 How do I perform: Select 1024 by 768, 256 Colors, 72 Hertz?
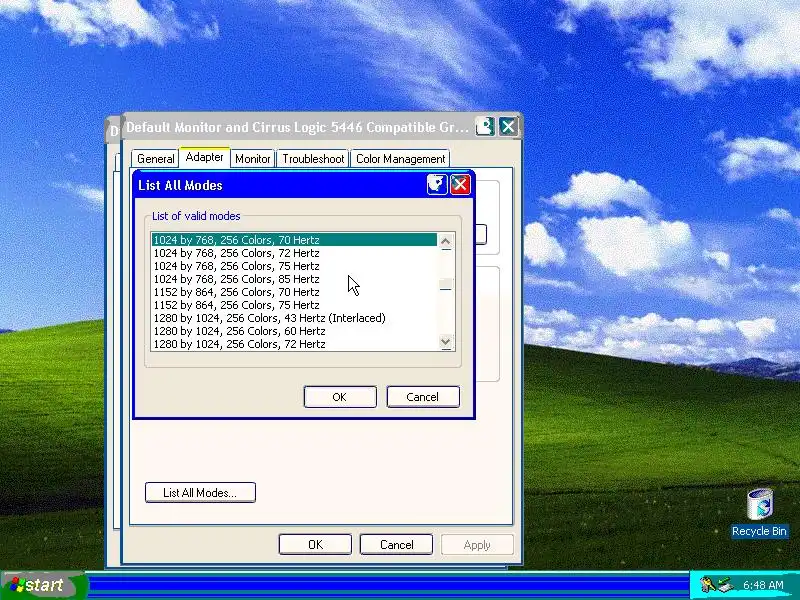[294, 253]
